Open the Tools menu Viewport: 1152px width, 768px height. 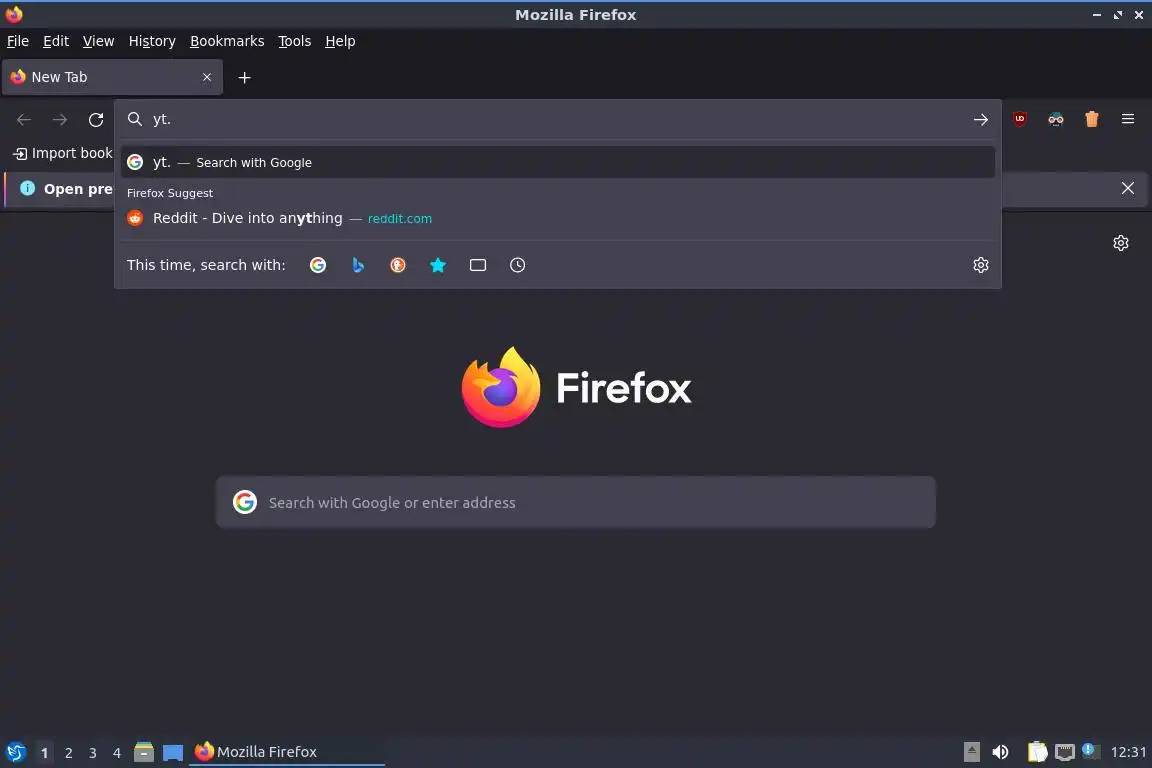(x=295, y=41)
